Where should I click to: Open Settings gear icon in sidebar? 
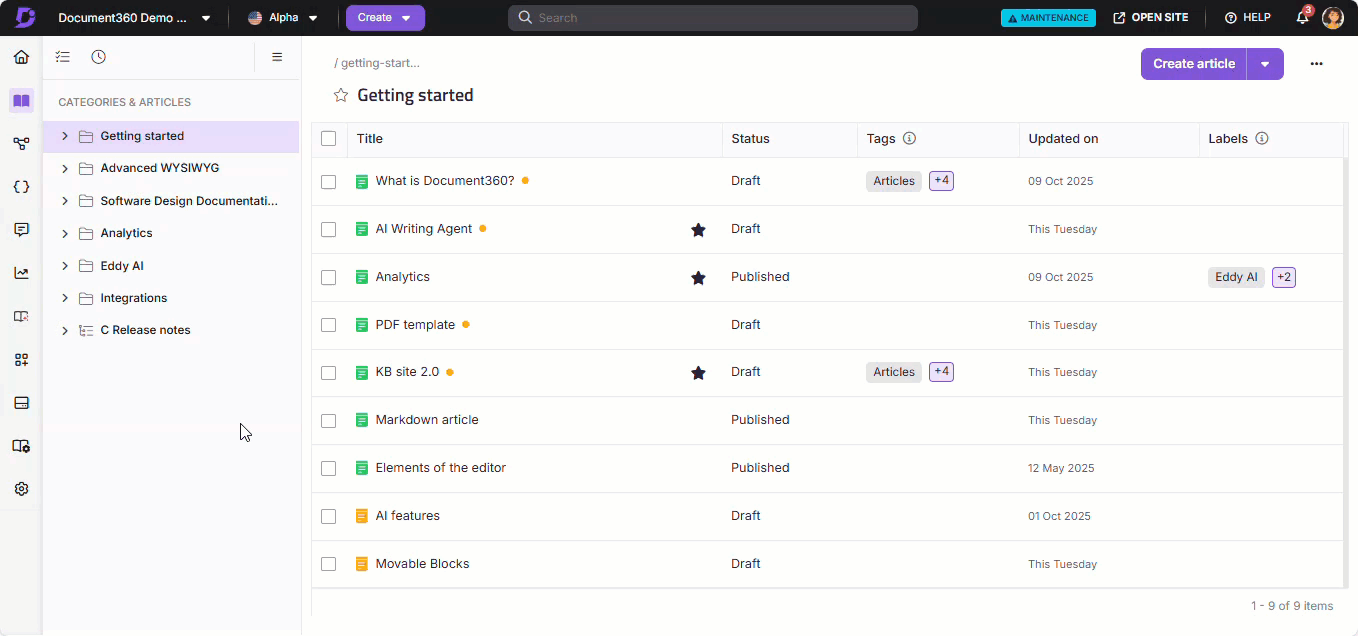[x=21, y=489]
